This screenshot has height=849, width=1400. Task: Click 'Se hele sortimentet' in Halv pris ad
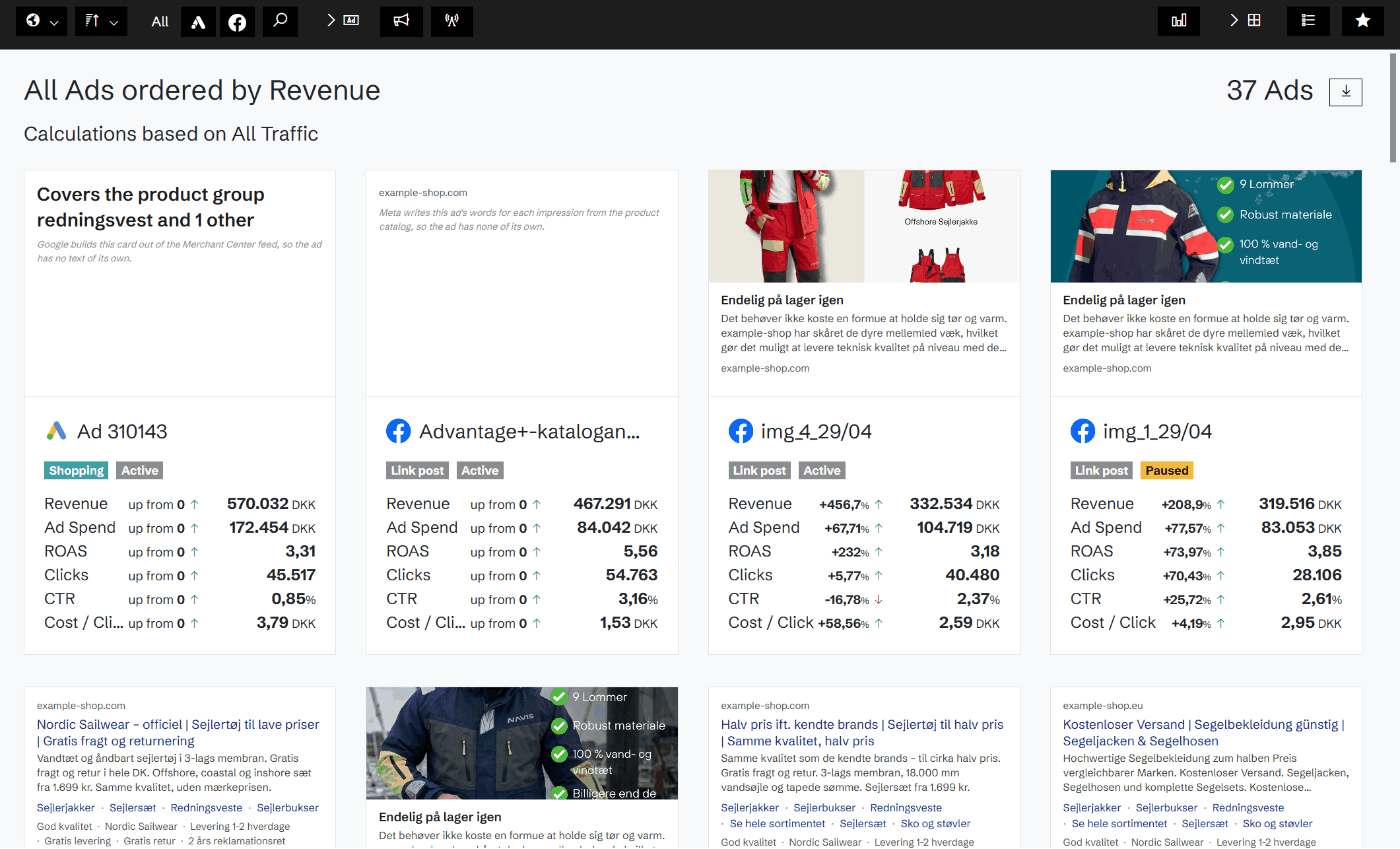click(x=778, y=824)
